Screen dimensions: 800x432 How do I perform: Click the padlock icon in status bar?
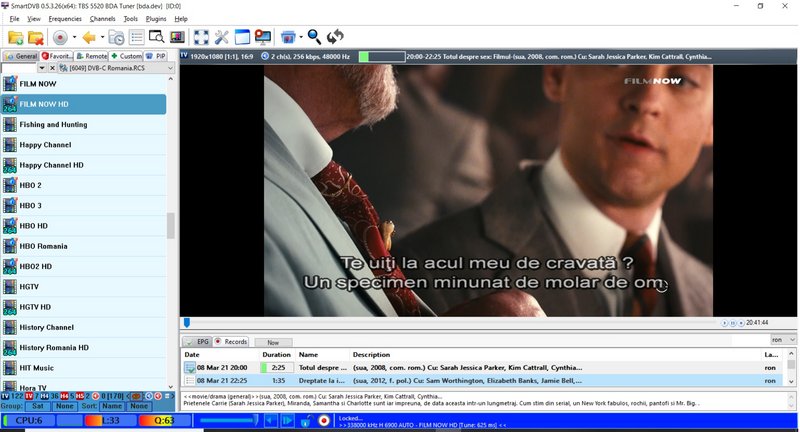(x=306, y=421)
